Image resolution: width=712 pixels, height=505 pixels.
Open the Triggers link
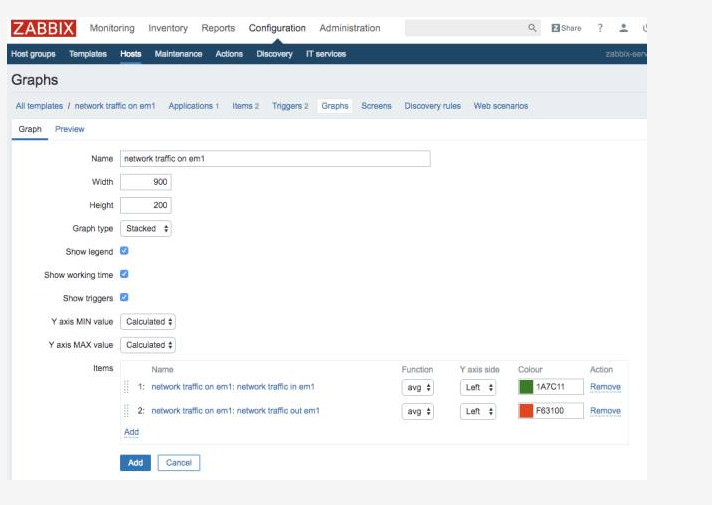[287, 106]
